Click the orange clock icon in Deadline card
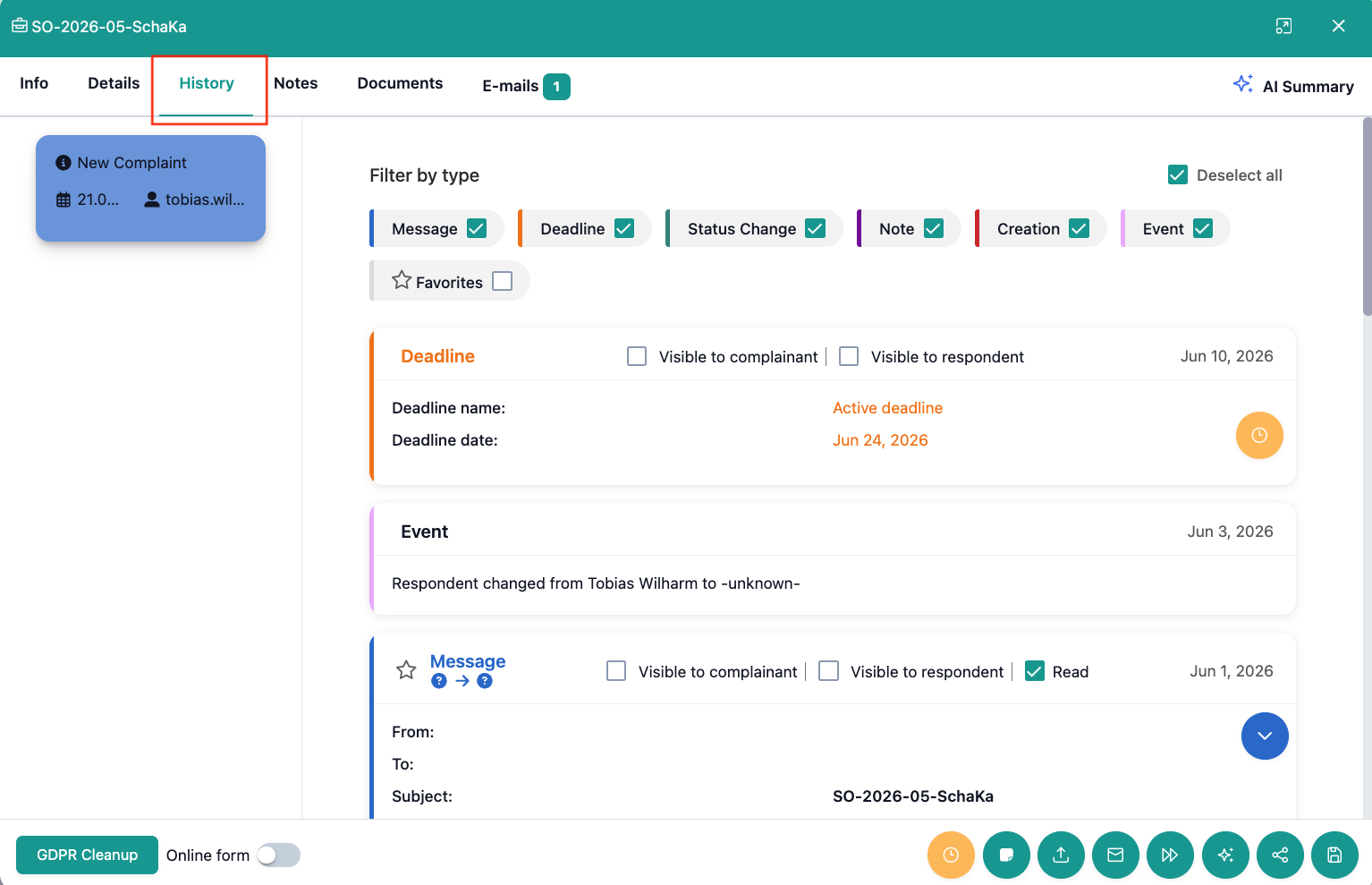The image size is (1372, 885). pos(1259,436)
